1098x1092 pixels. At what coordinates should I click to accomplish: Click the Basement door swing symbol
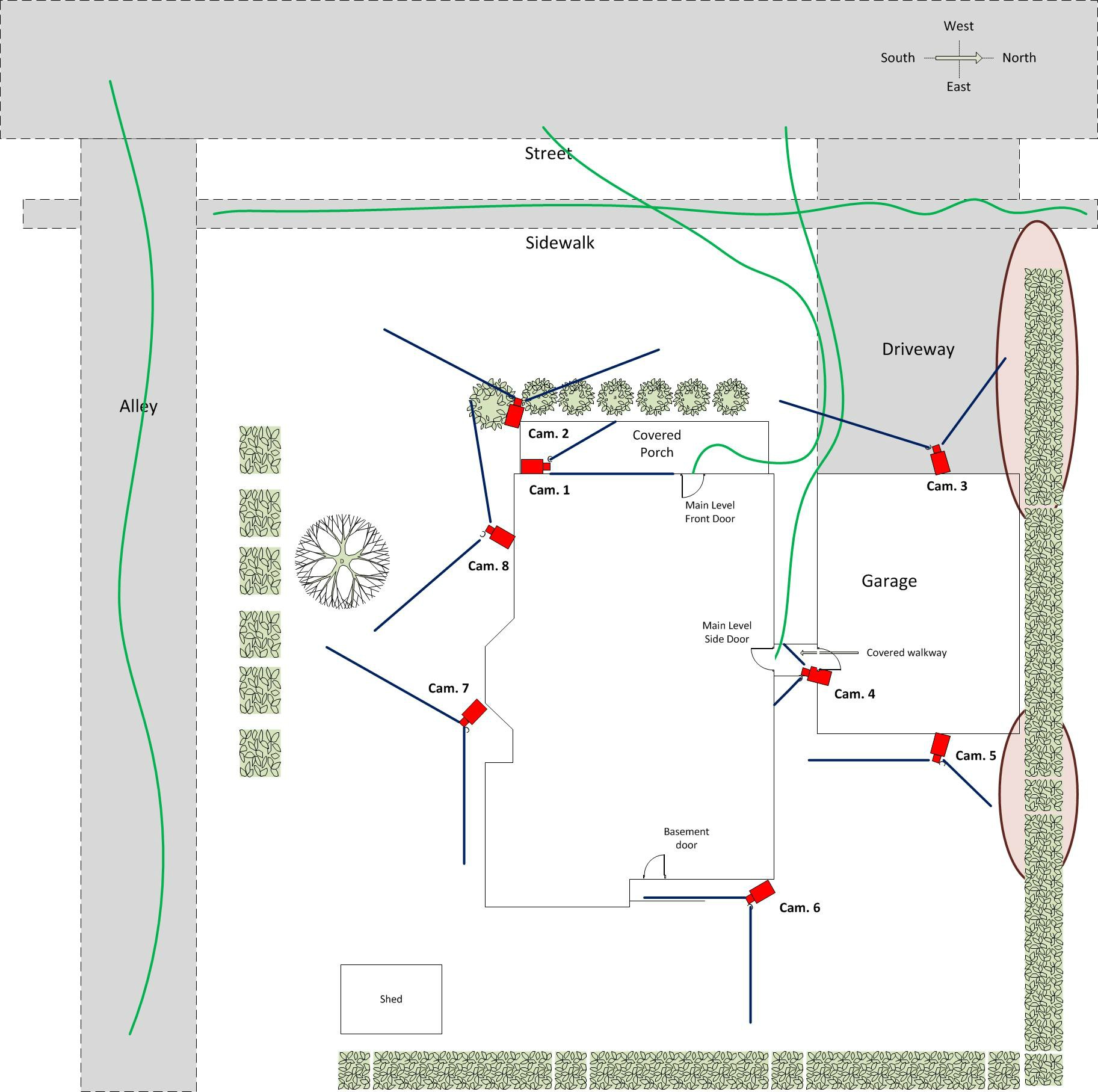tap(655, 866)
